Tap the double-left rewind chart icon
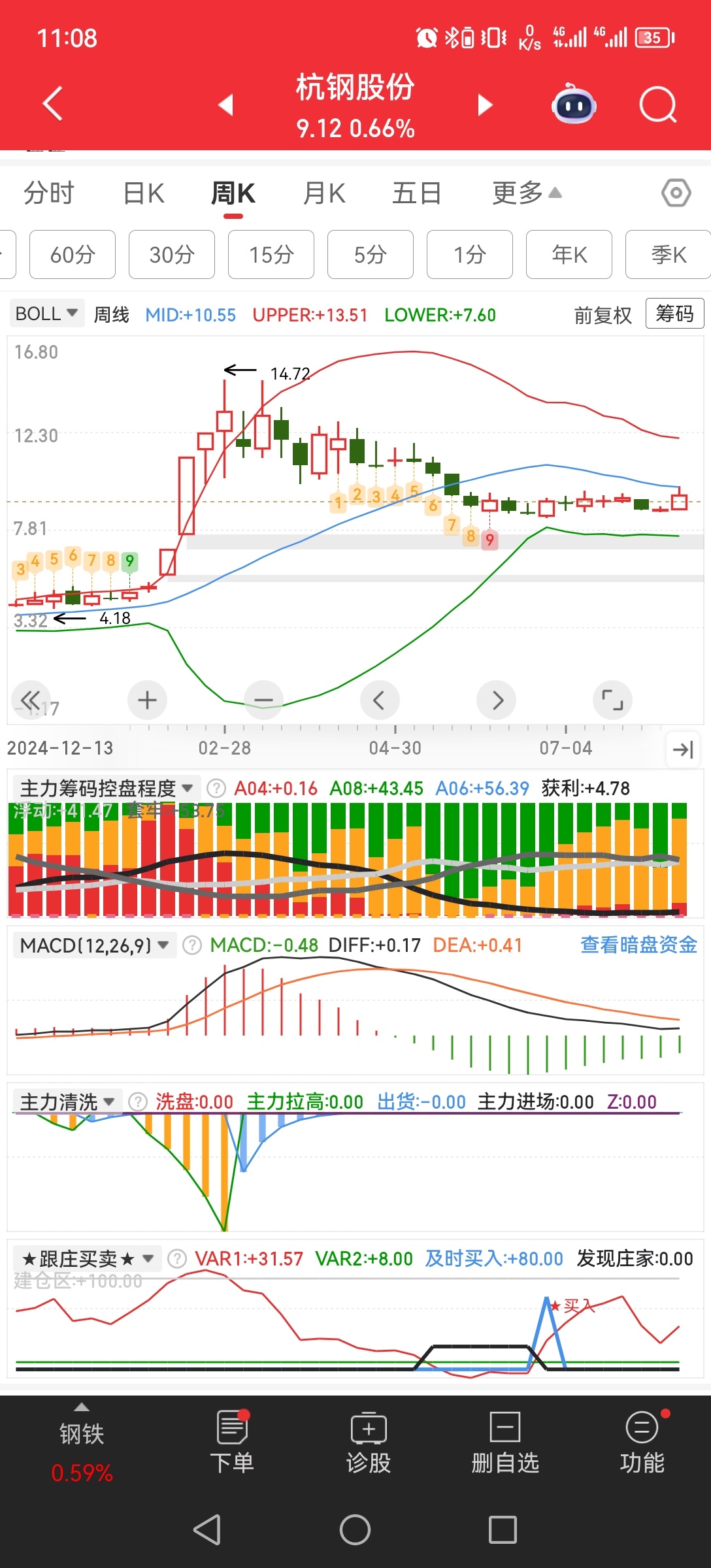This screenshot has width=711, height=1568. (x=30, y=700)
